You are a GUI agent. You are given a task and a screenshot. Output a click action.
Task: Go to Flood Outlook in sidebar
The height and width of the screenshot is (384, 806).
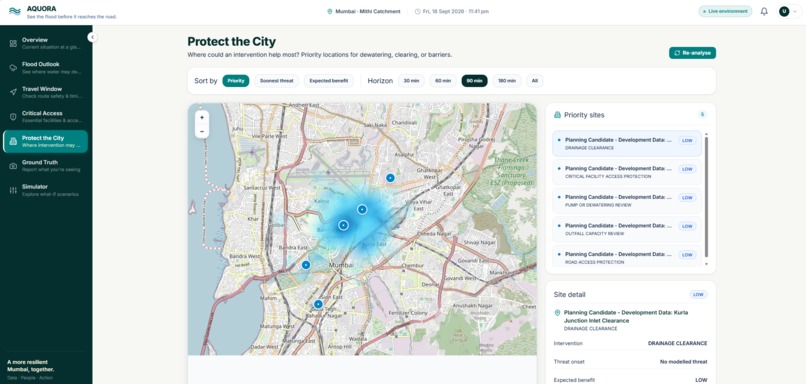click(45, 68)
